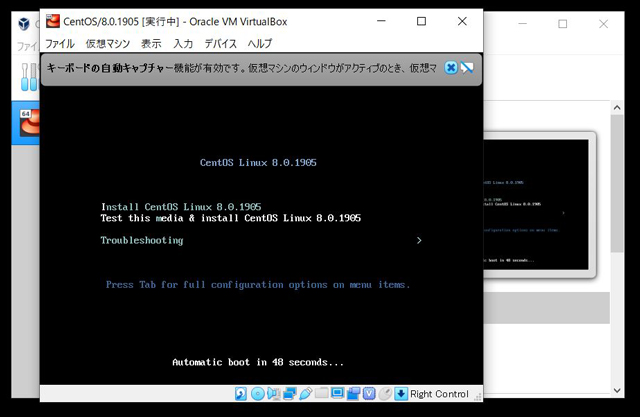640x417 pixels.
Task: Open the 仮想マシン menu
Action: (108, 43)
